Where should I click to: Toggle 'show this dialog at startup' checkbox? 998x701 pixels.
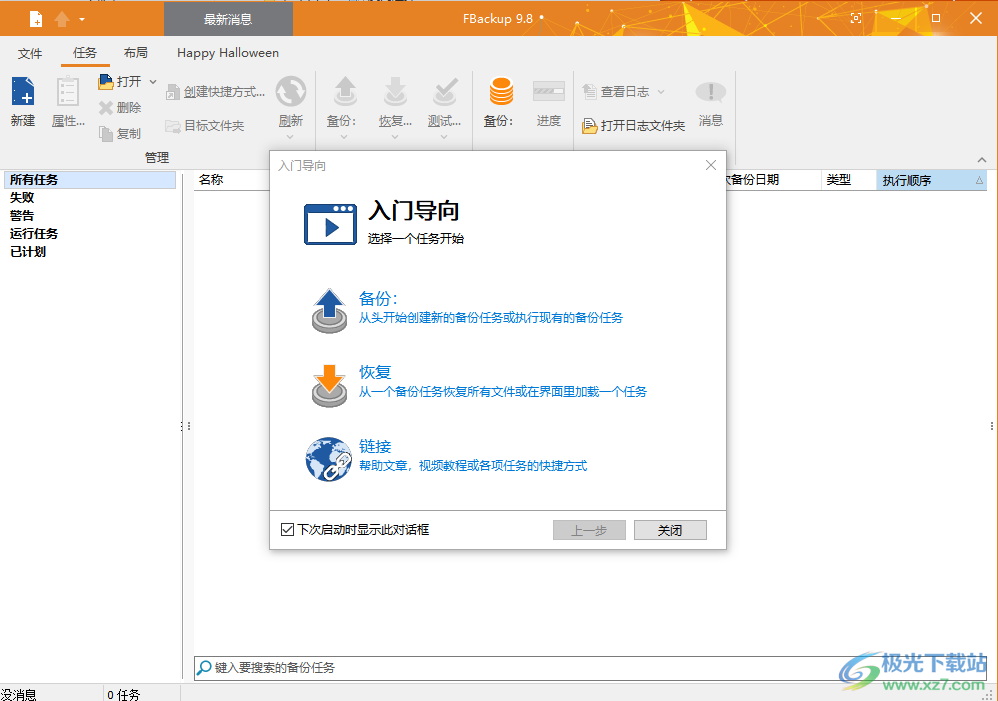(287, 530)
